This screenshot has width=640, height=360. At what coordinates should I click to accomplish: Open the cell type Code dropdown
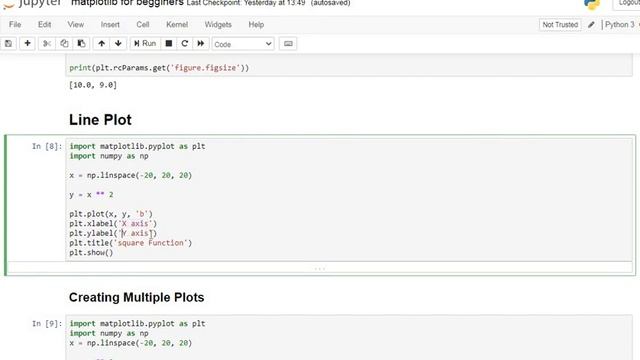tap(243, 44)
